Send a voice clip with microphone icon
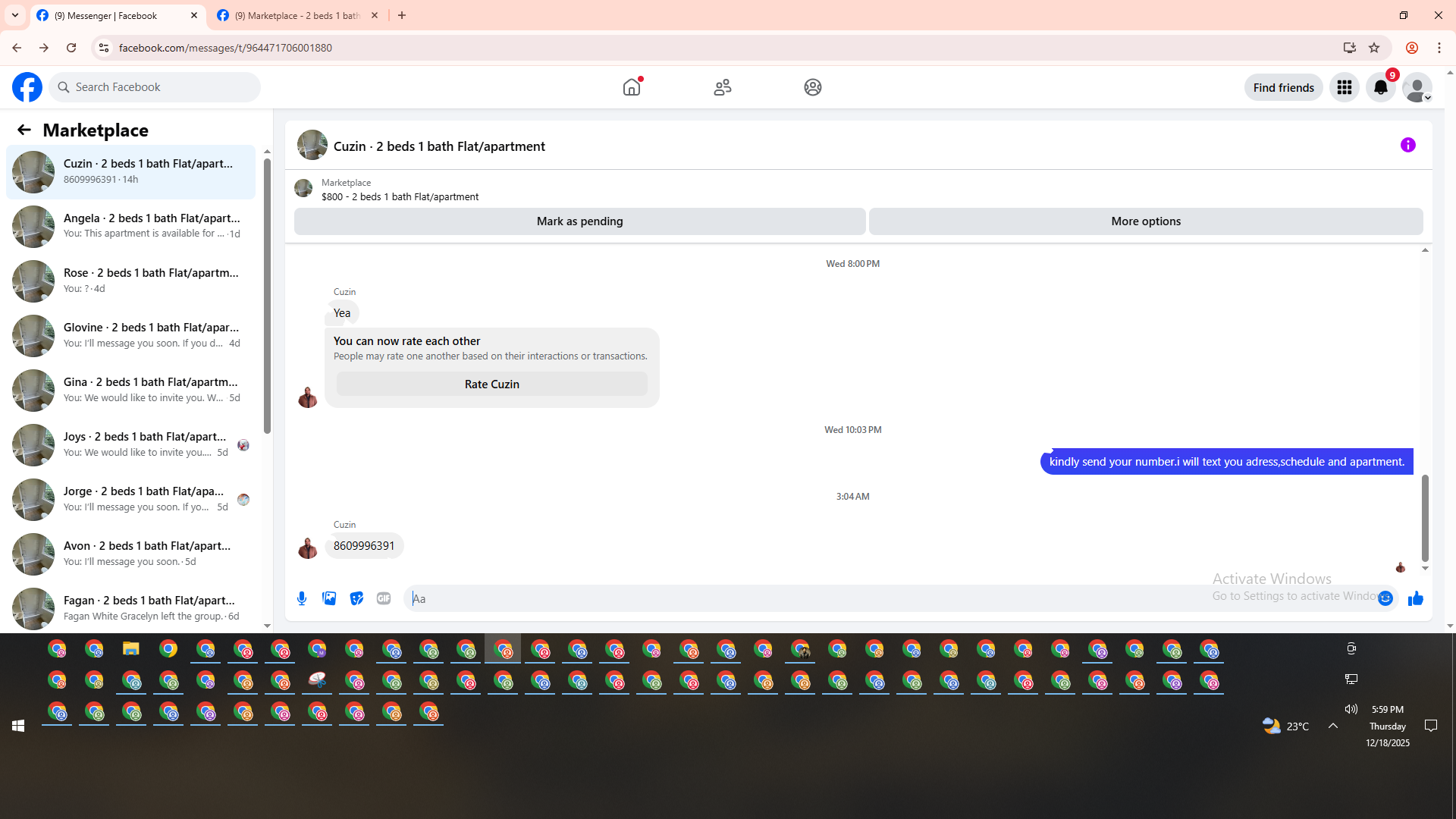The image size is (1456, 819). coord(302,598)
